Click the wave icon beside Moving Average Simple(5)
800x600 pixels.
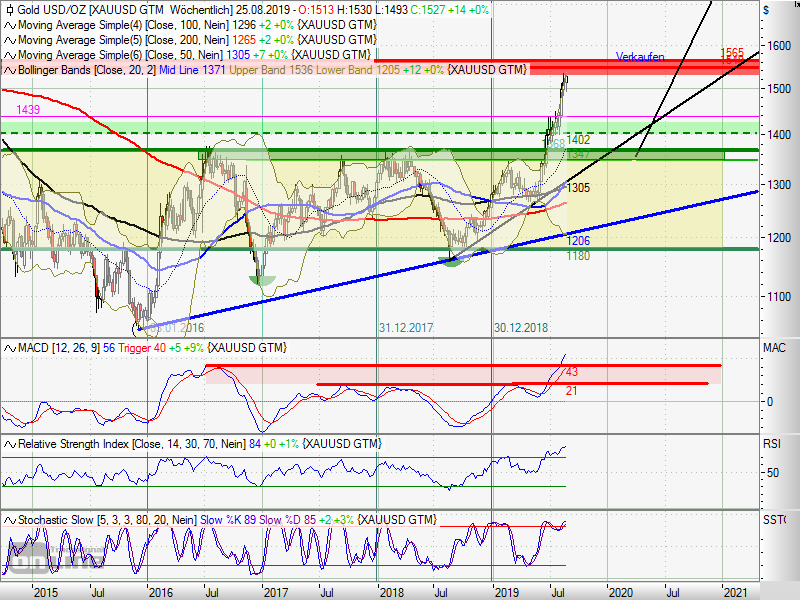coord(10,40)
